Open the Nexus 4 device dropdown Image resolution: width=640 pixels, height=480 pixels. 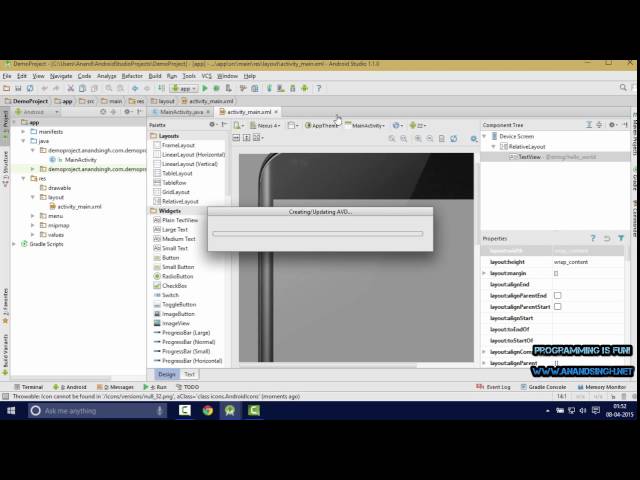click(x=265, y=126)
